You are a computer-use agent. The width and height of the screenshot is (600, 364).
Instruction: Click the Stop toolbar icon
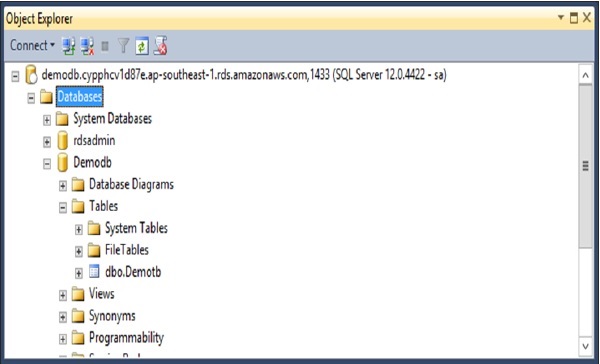[x=104, y=46]
